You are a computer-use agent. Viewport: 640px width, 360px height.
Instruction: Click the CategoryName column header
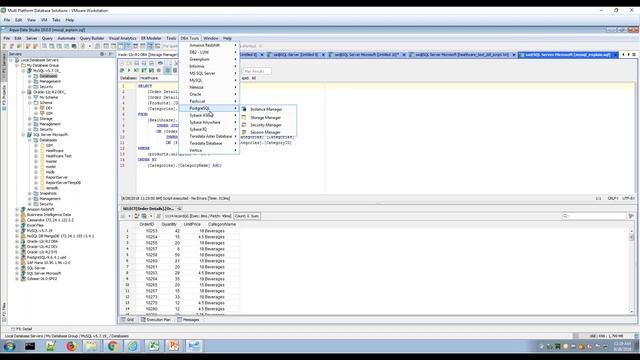tap(222, 224)
